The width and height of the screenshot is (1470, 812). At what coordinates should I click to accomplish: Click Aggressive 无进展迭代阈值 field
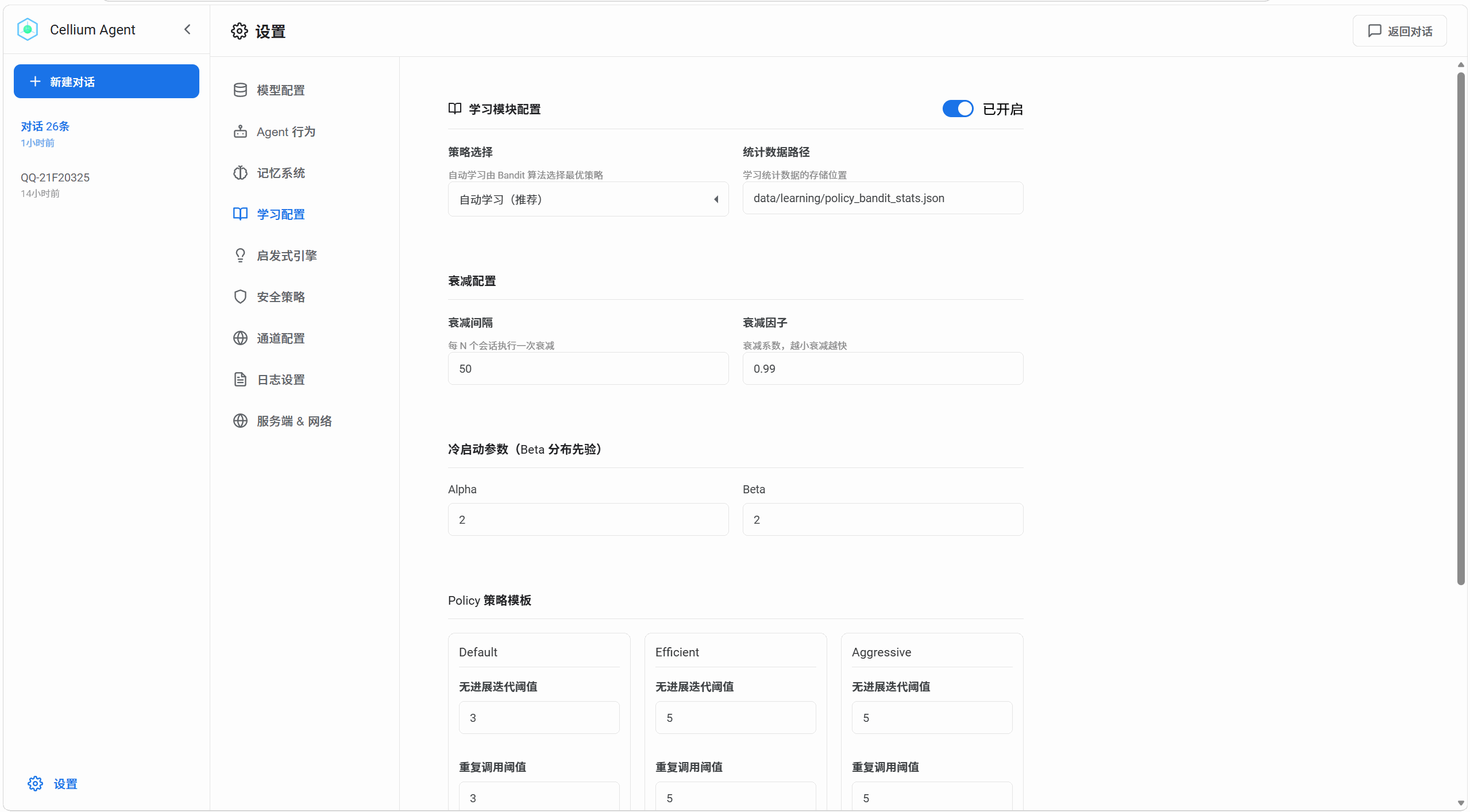[932, 718]
